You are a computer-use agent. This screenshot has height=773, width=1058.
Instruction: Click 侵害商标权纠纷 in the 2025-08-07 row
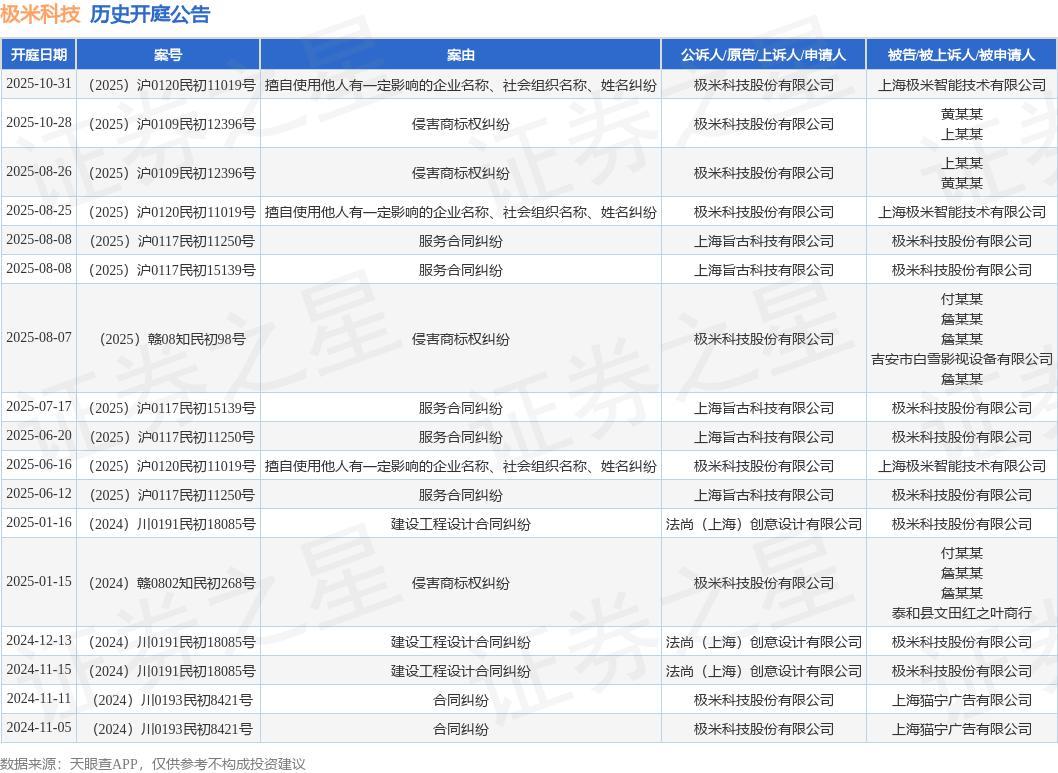tap(460, 339)
